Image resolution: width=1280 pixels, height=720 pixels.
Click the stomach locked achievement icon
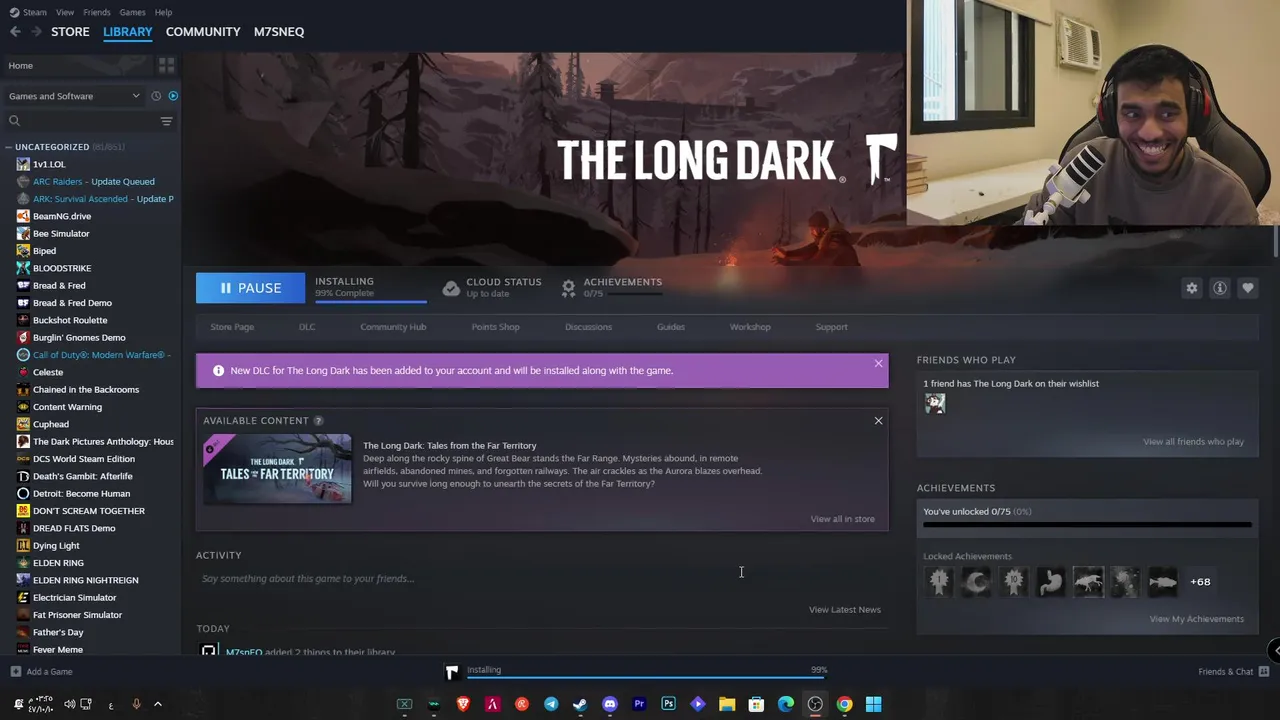[x=1051, y=582]
